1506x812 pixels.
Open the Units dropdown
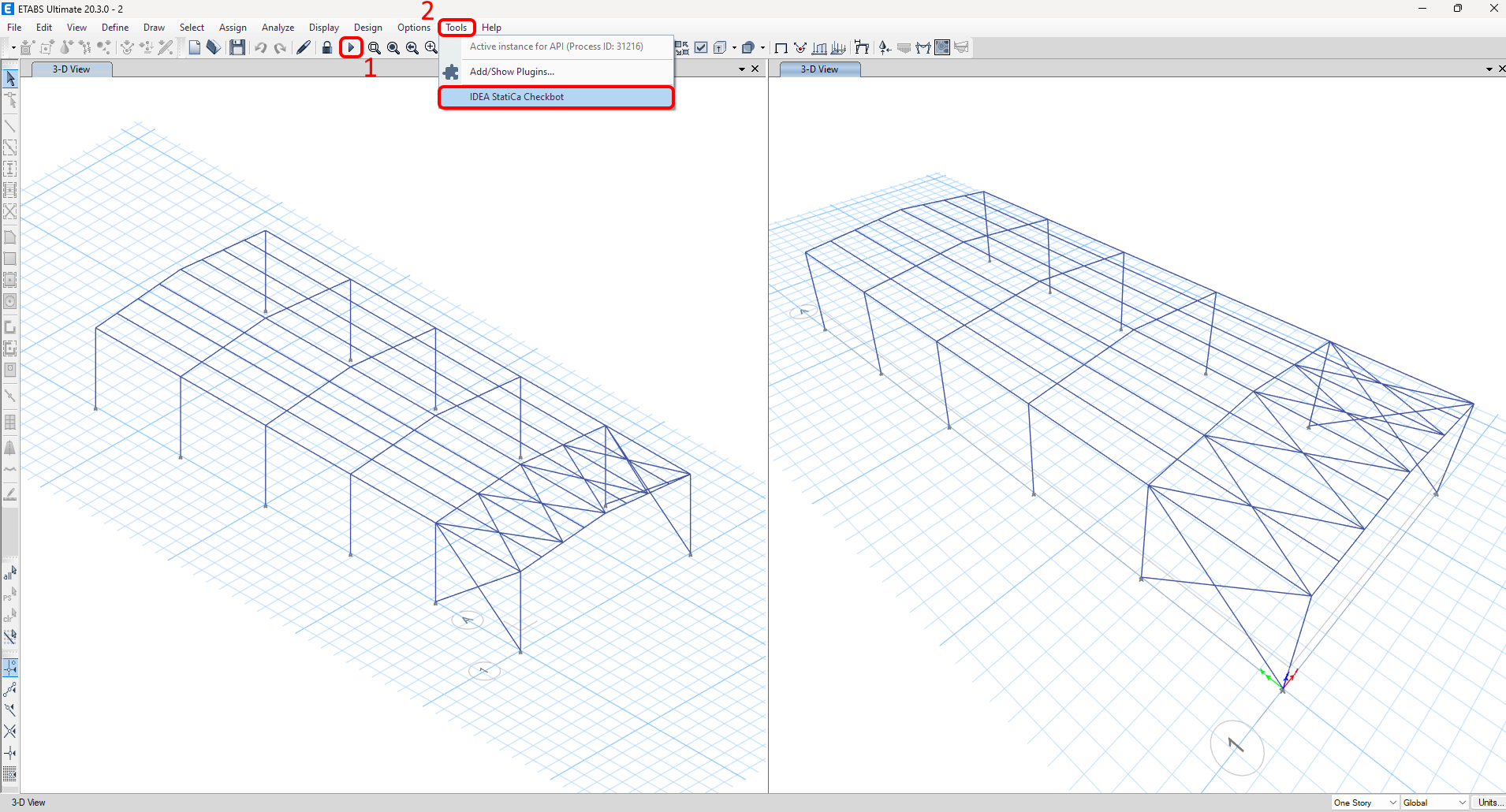click(1489, 802)
